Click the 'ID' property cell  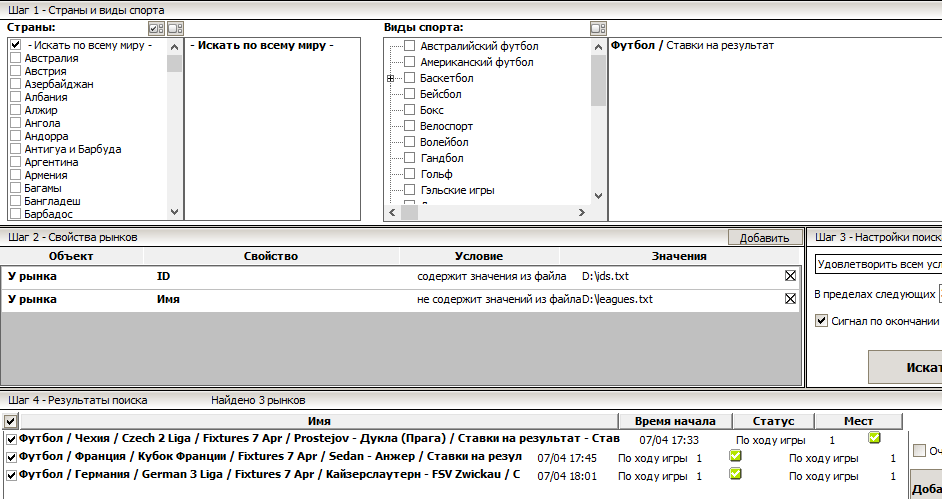[x=163, y=276]
